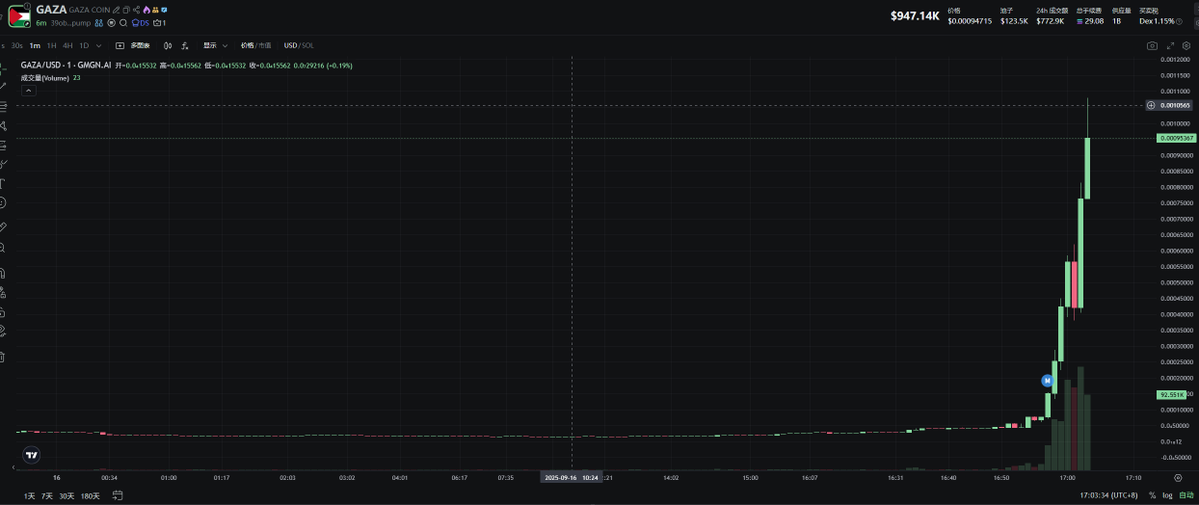The height and width of the screenshot is (505, 1199).
Task: Expand the timeframe dropdown chevron
Action: tap(99, 46)
